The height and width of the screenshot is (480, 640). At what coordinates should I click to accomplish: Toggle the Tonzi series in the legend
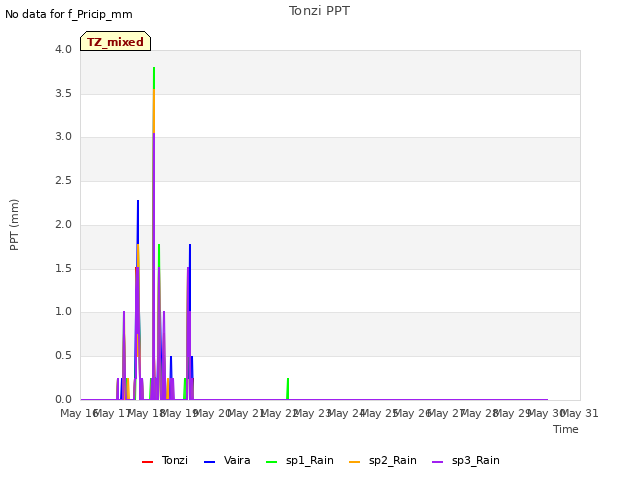pyautogui.click(x=165, y=460)
